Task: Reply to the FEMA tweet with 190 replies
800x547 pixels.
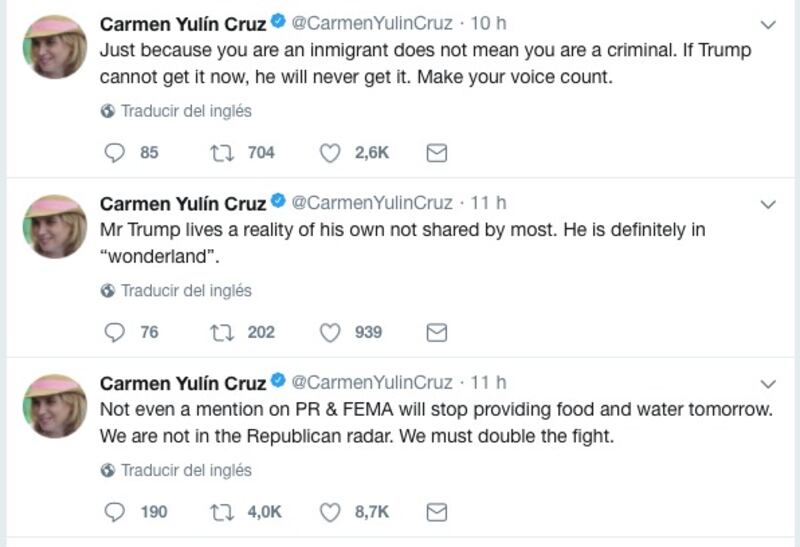Action: (x=116, y=512)
